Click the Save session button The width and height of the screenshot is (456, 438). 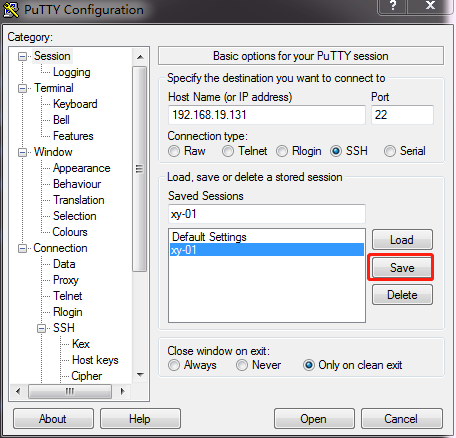click(x=402, y=268)
